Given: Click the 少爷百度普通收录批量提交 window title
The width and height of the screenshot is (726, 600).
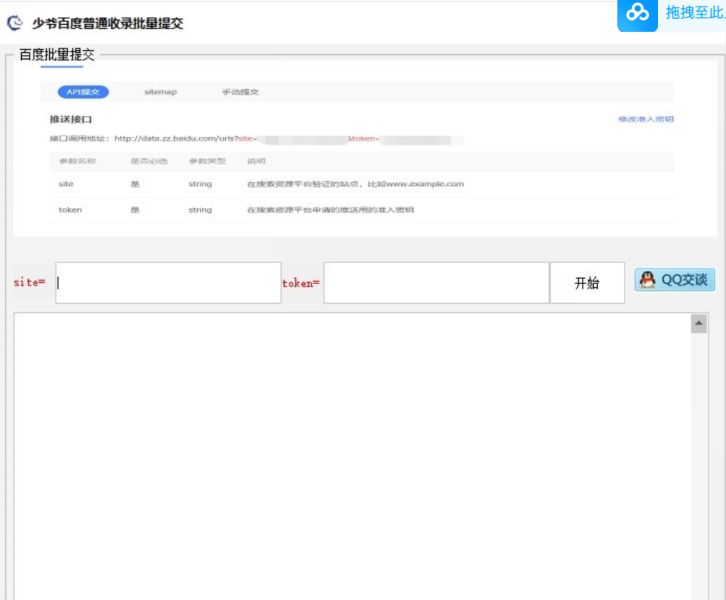Looking at the screenshot, I should 108,23.
